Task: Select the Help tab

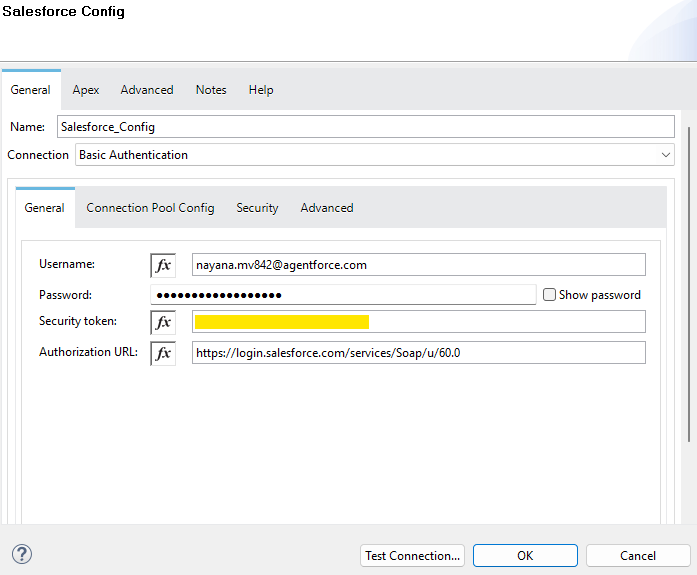Action: point(261,90)
